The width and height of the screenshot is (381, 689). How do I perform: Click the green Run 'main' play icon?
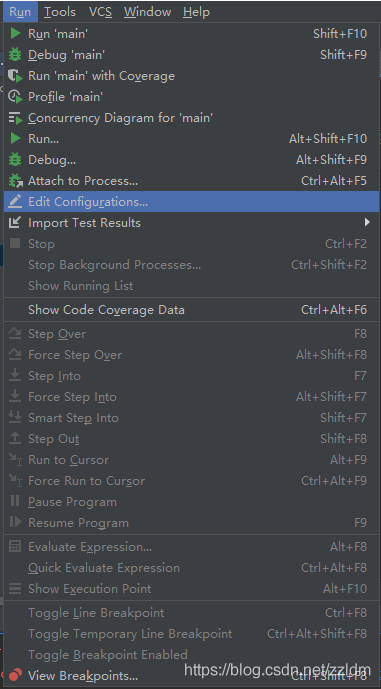(x=15, y=33)
